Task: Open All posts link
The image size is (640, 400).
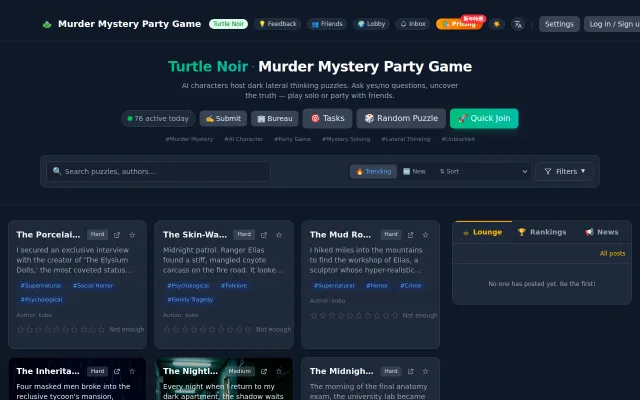Action: pos(612,253)
